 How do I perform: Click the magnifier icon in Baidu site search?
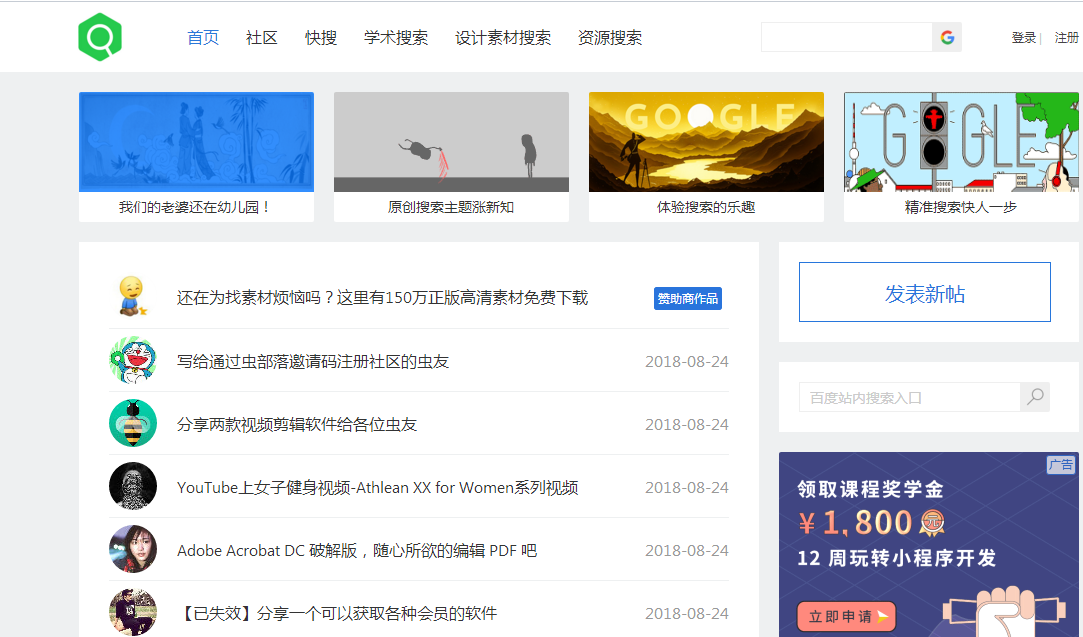point(1035,397)
